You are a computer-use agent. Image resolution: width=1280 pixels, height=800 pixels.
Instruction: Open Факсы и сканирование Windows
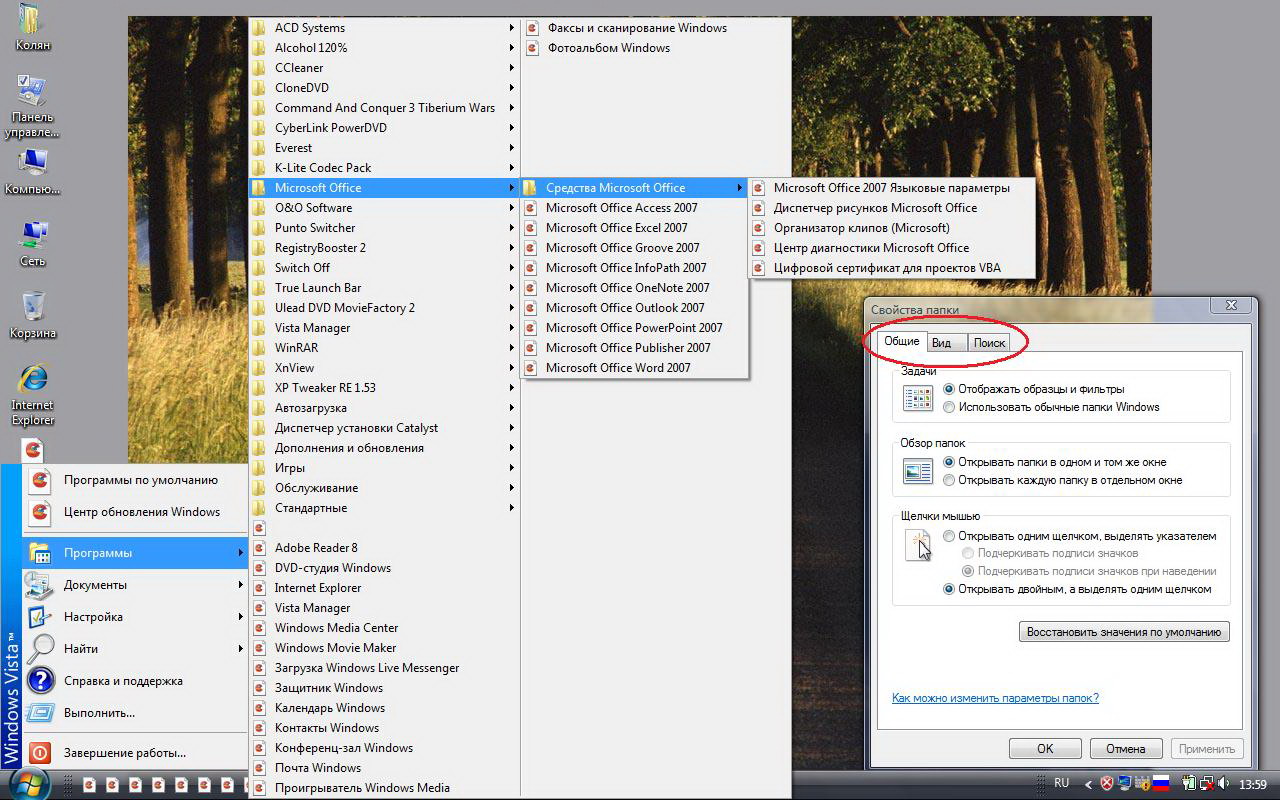[655, 28]
